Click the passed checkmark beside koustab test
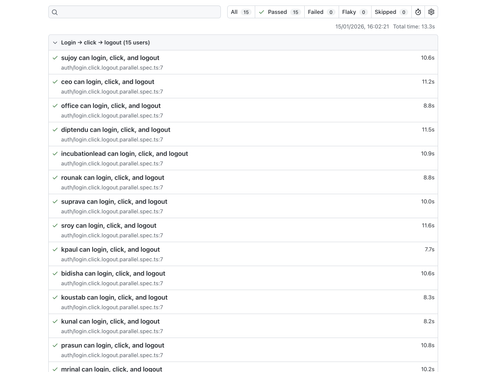 [55, 298]
